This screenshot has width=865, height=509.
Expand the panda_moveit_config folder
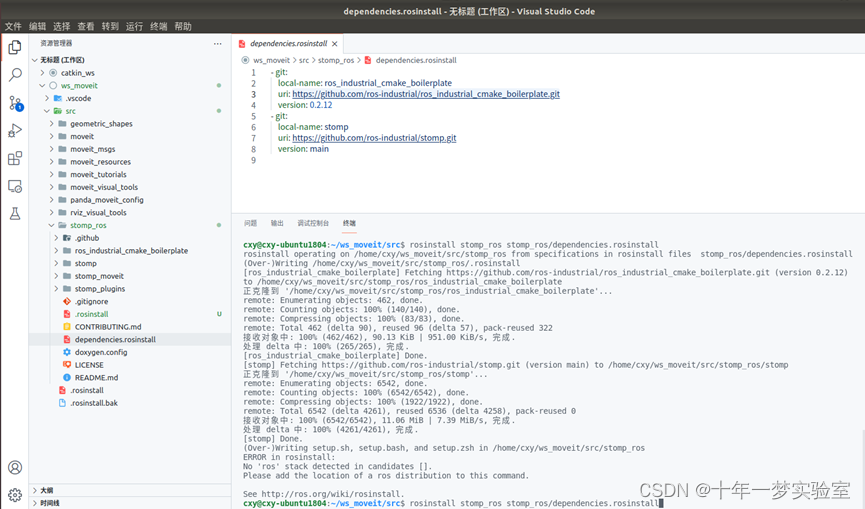click(52, 200)
